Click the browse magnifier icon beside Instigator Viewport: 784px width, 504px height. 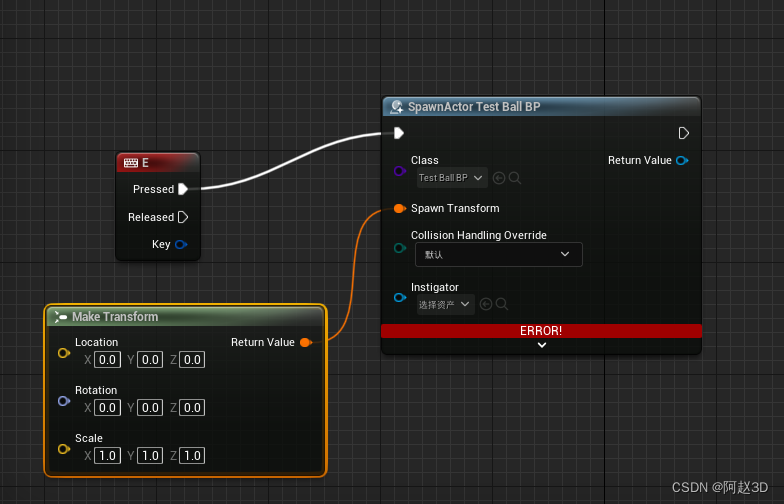502,304
